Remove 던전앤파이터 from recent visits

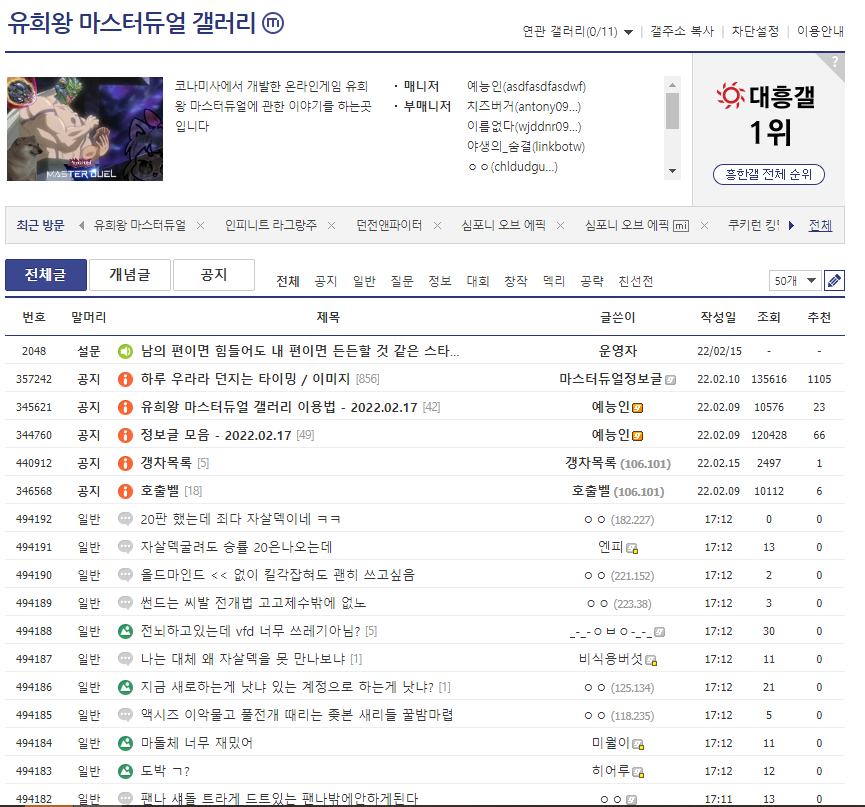(437, 226)
